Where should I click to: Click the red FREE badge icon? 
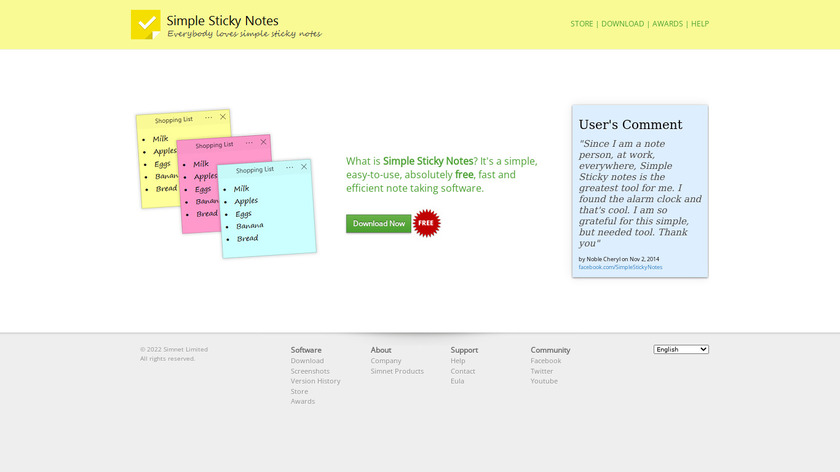tap(426, 223)
